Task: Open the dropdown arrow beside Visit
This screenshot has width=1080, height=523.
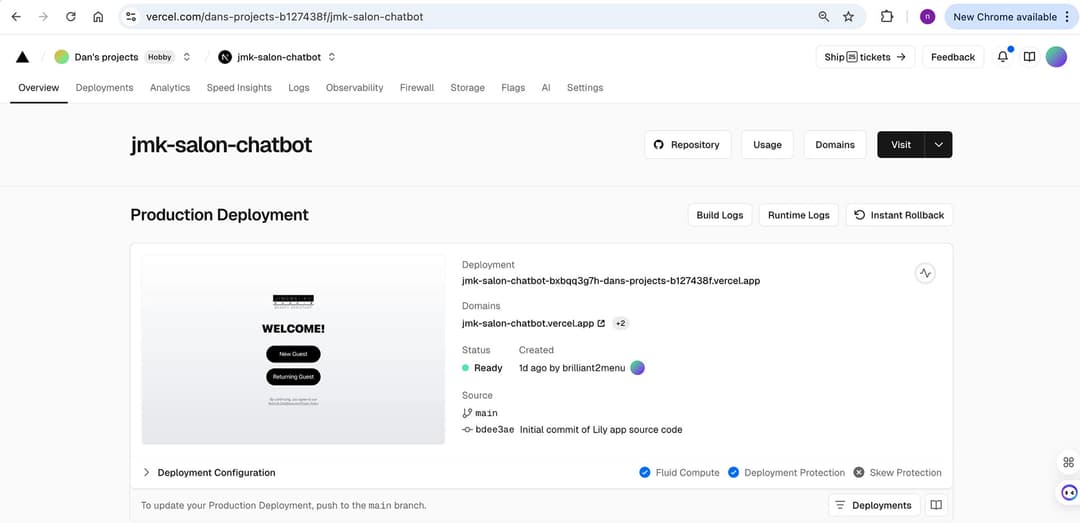Action: [938, 145]
